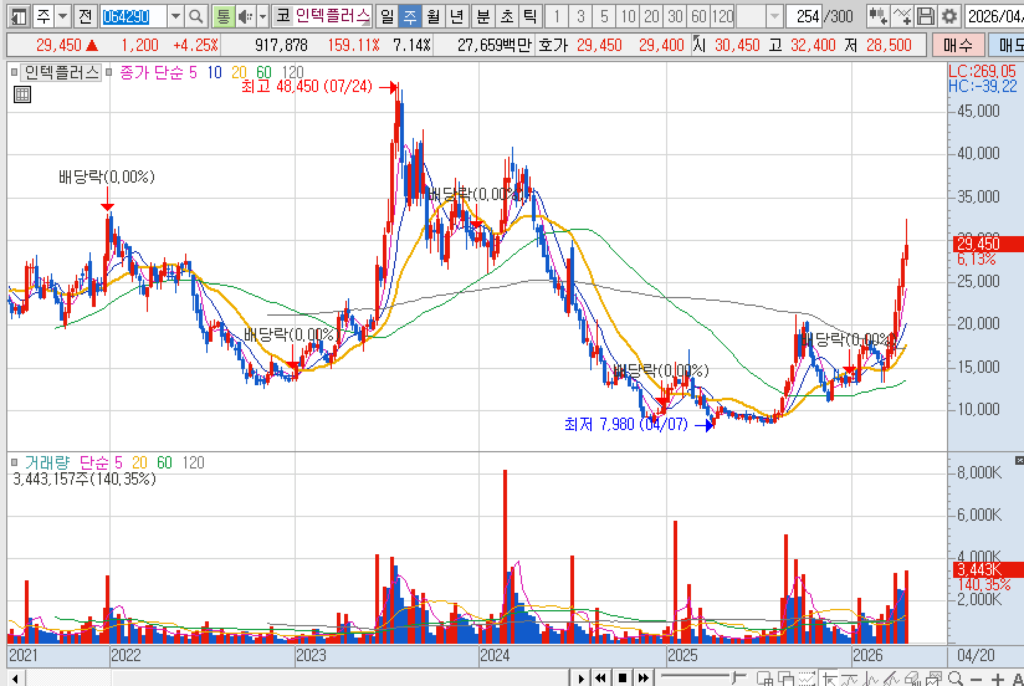
Task: Click the volume panel corner icon
Action: click(1019, 461)
